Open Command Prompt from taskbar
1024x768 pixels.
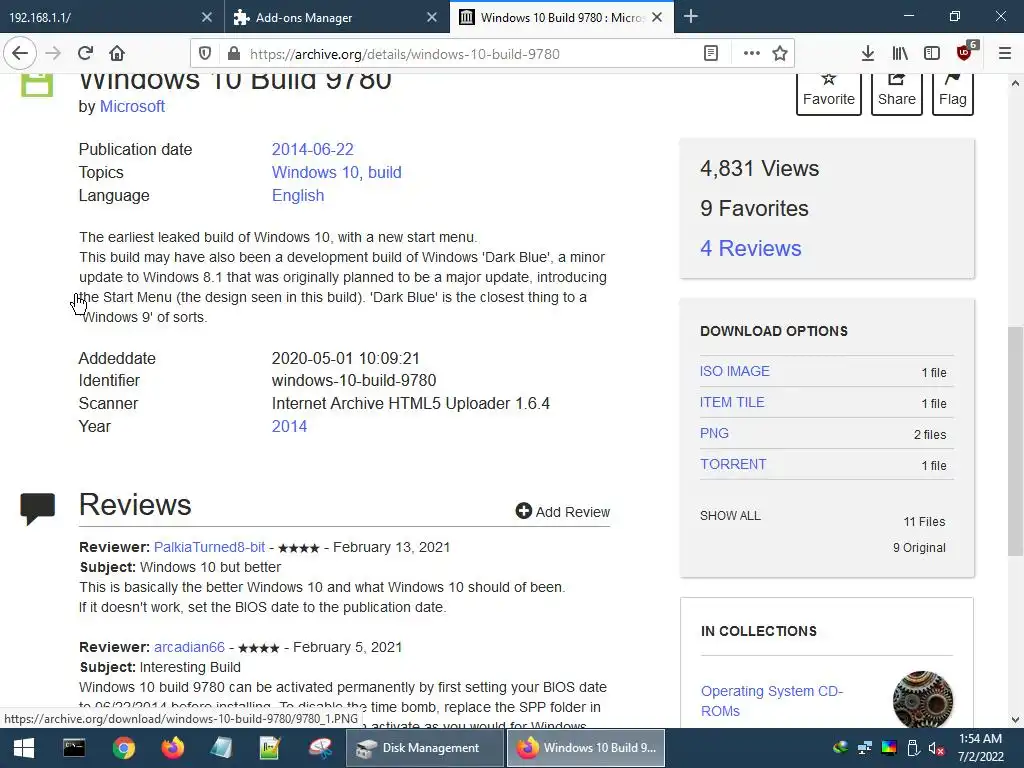tap(74, 748)
